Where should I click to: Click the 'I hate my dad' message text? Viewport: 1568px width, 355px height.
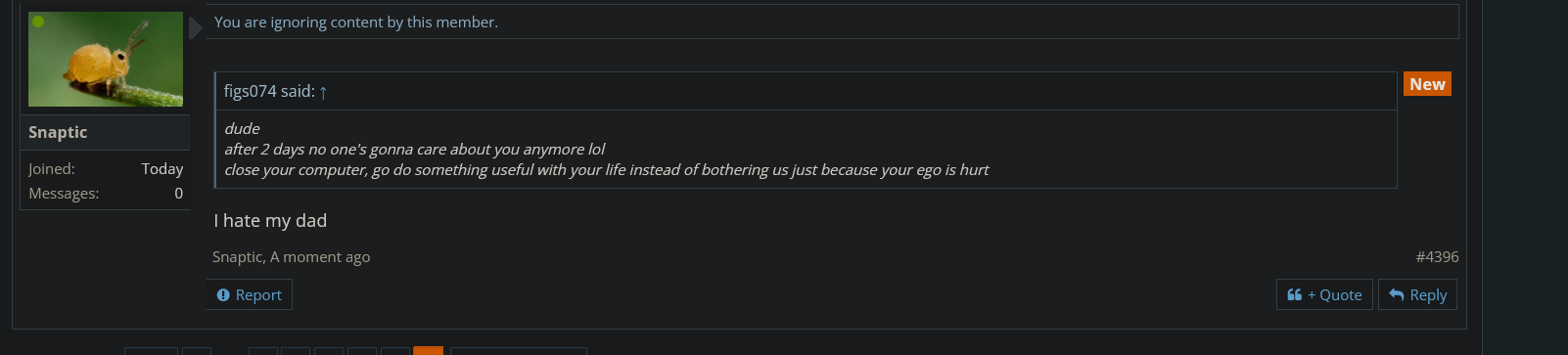click(x=270, y=221)
